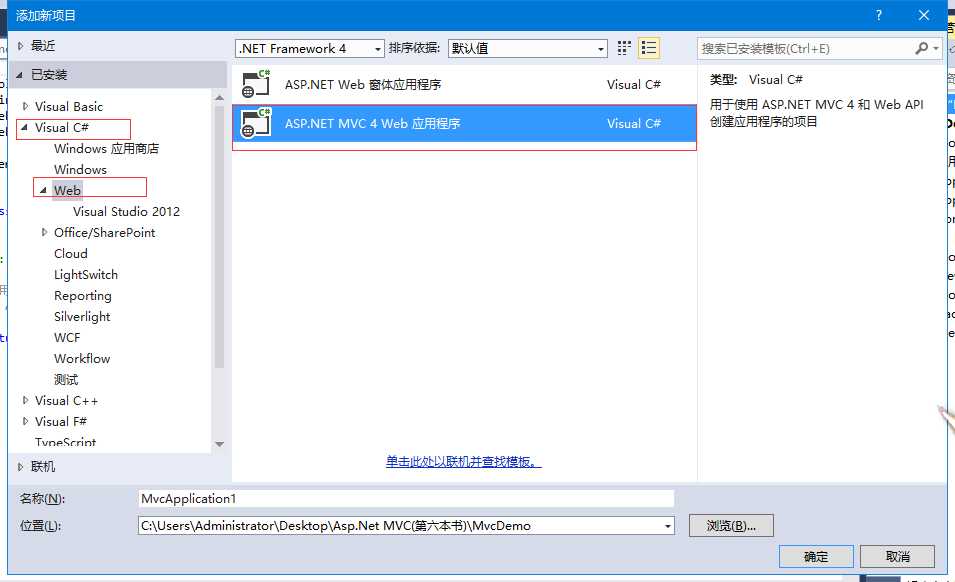
Task: Expand the Visual F# node
Action: point(25,421)
